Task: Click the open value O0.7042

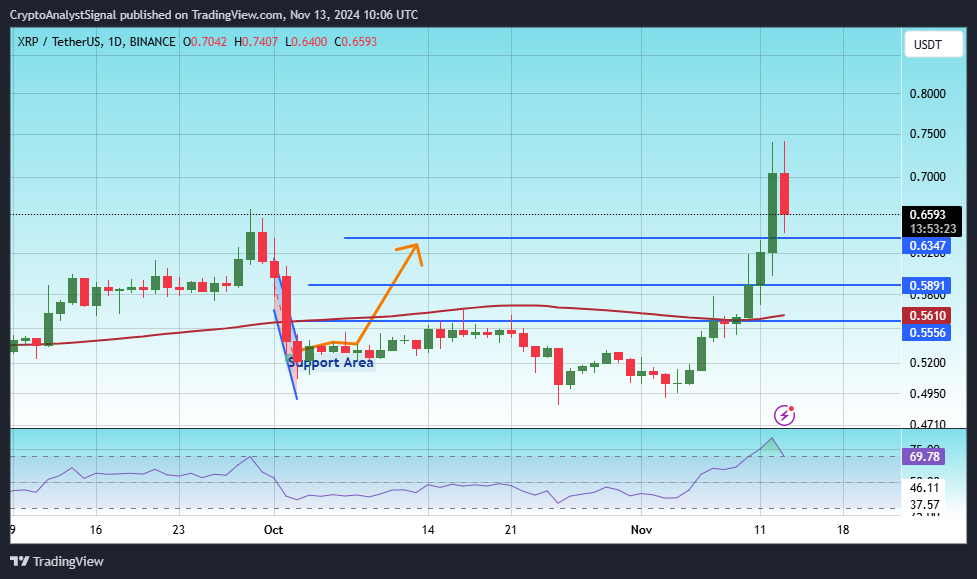Action: click(x=205, y=42)
